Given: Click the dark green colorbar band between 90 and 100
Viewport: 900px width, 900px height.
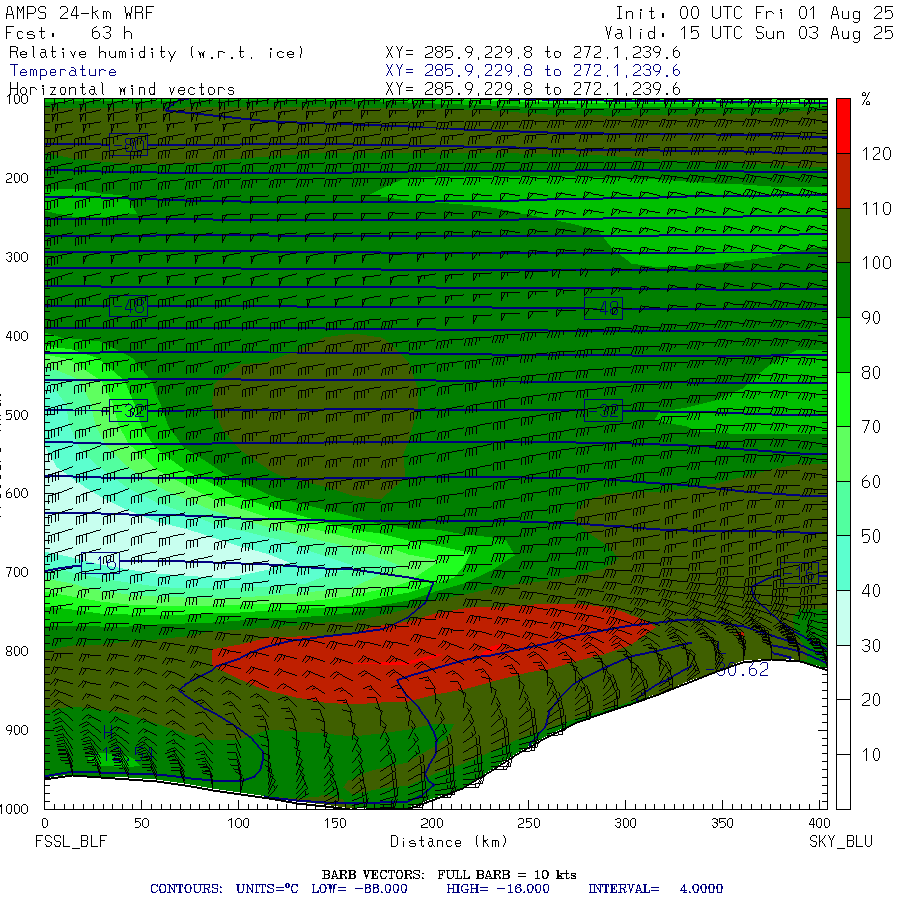Looking at the screenshot, I should click(843, 290).
